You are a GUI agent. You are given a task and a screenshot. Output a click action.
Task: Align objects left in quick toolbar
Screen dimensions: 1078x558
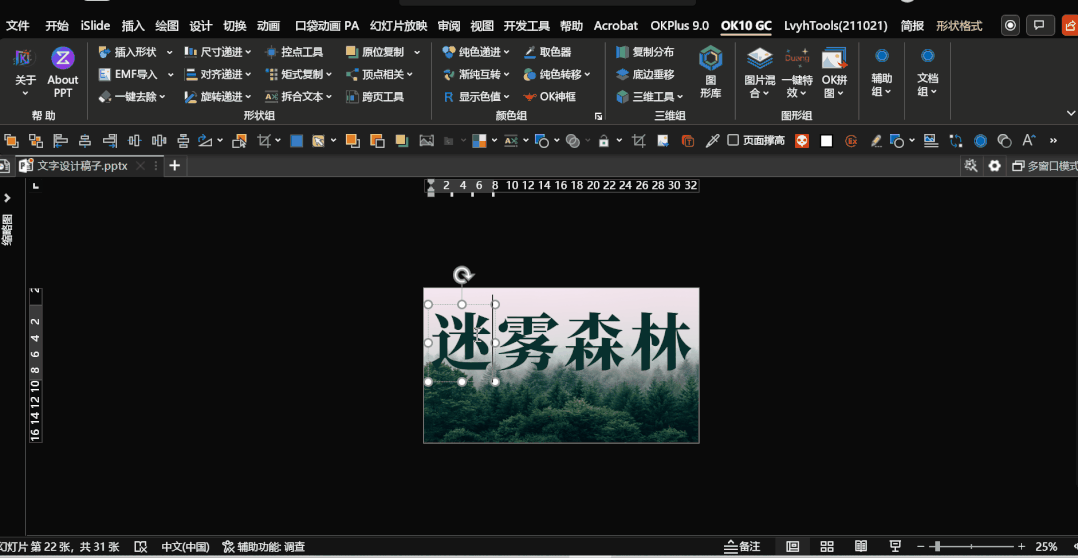60,141
